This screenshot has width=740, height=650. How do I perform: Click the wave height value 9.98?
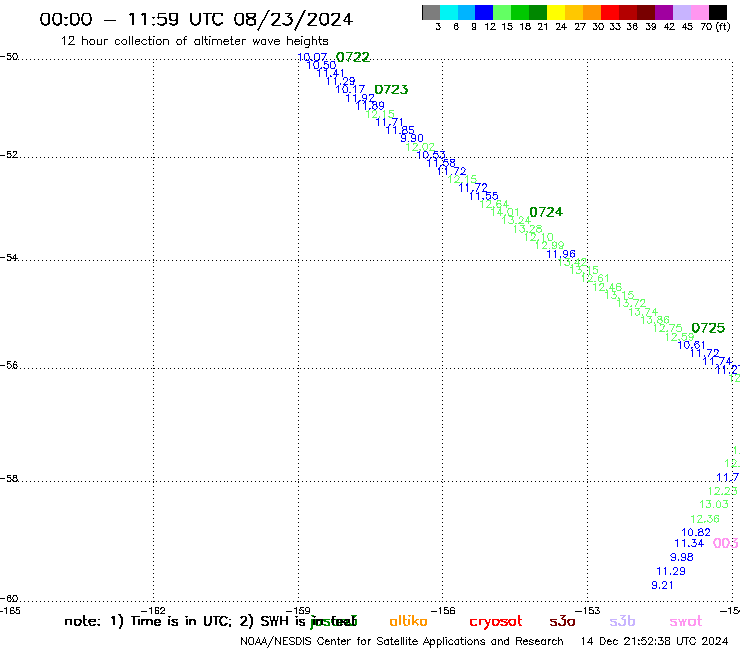coord(682,557)
